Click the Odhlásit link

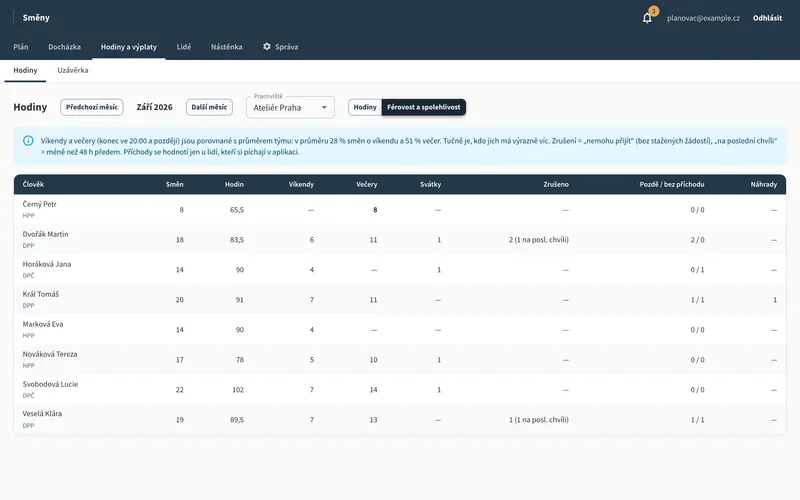click(x=767, y=18)
